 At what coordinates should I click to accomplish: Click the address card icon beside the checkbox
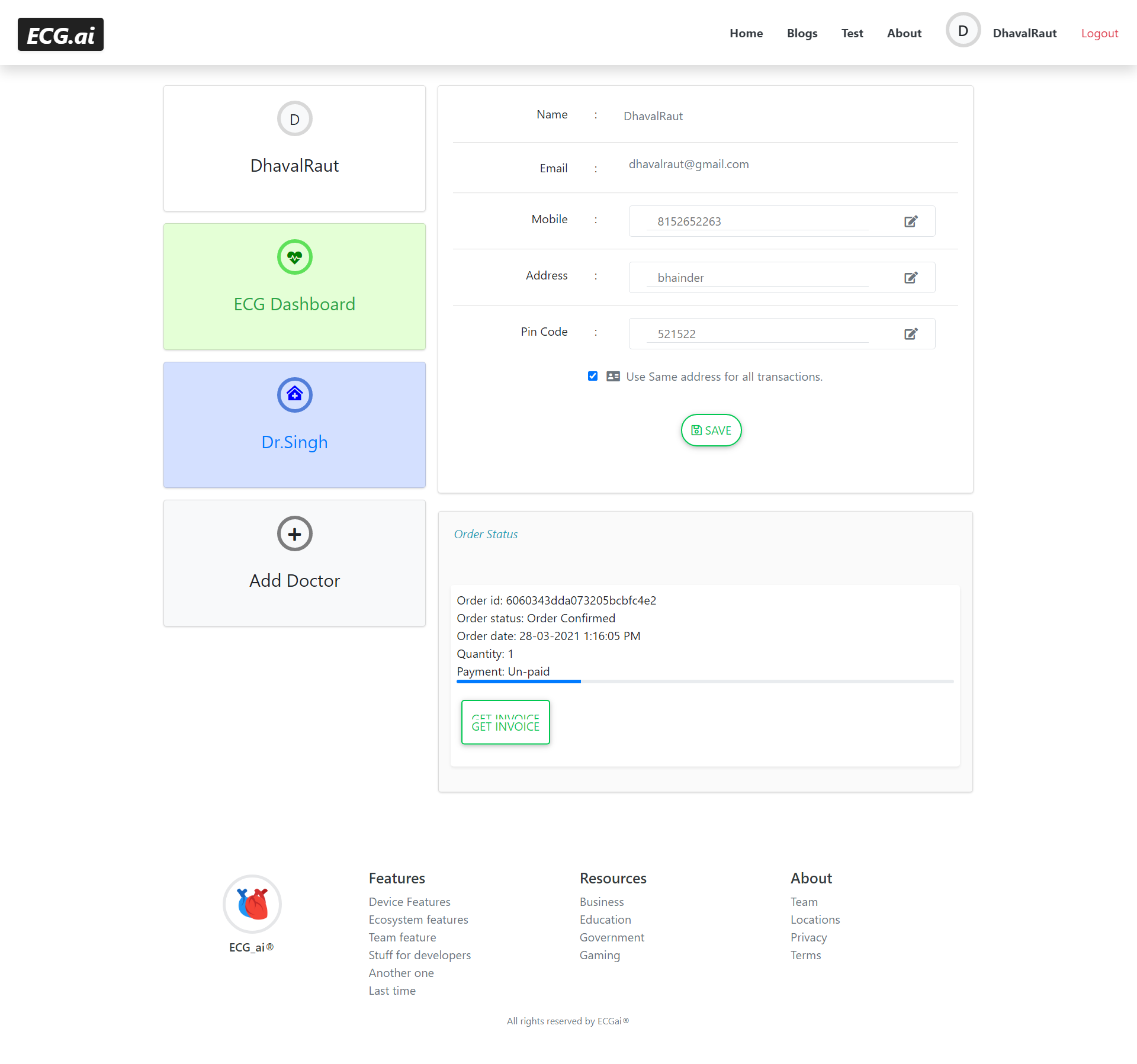pos(613,376)
